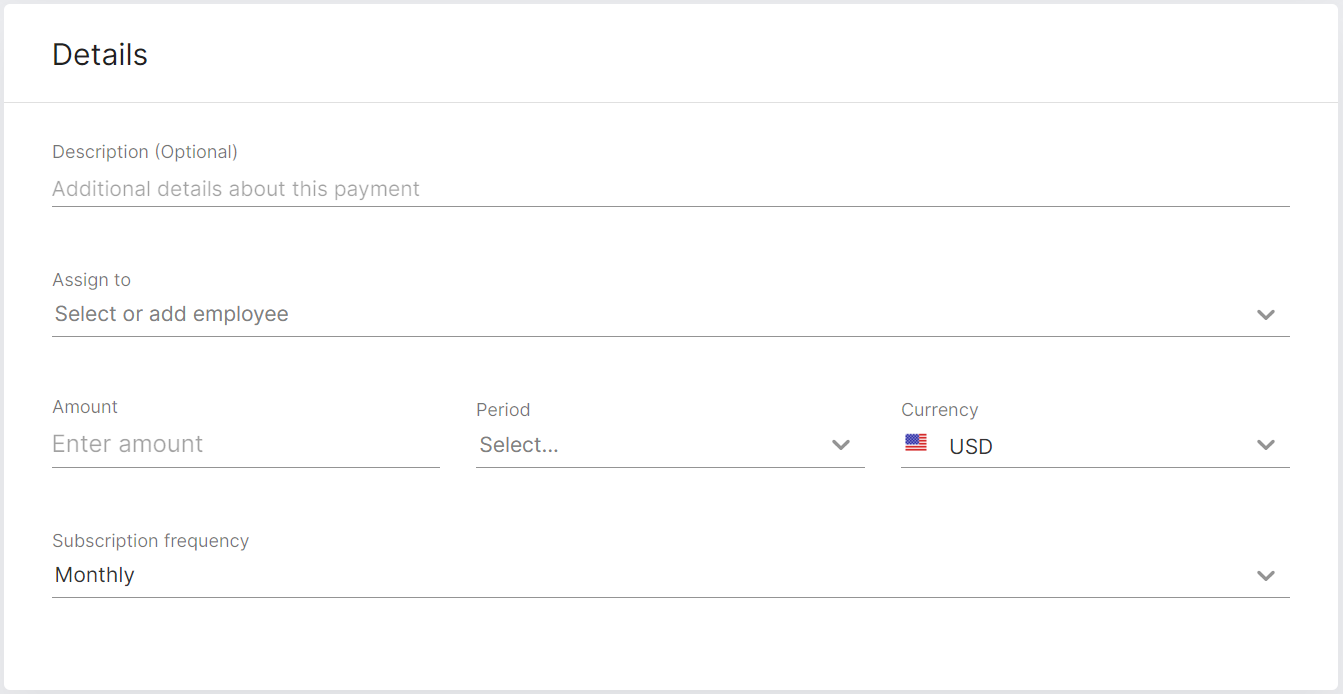
Task: Click the Subscription frequency chevron arrow
Action: coord(1265,576)
